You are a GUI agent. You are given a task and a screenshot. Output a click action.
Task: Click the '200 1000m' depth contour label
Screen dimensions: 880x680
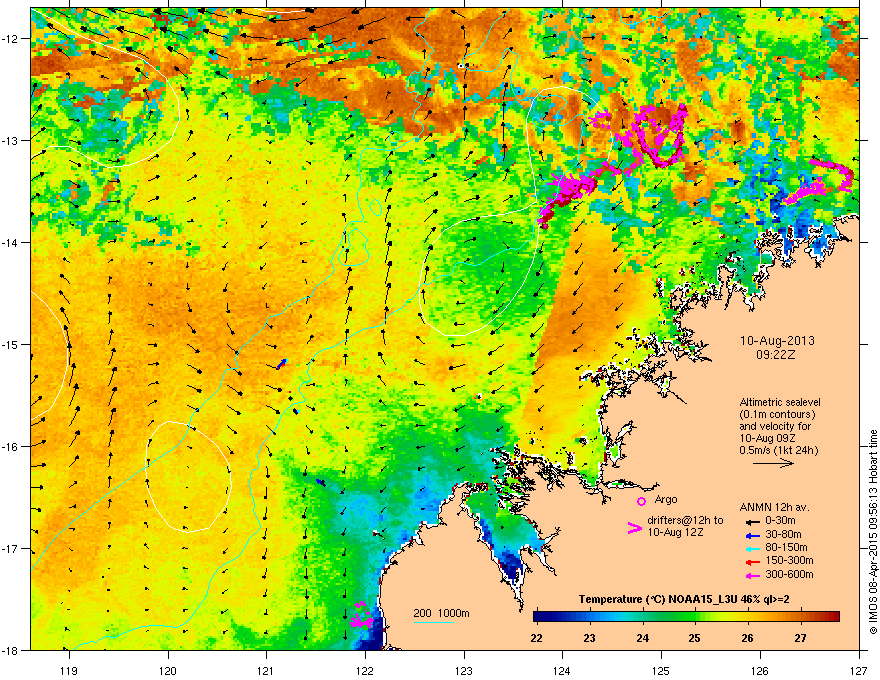click(442, 613)
